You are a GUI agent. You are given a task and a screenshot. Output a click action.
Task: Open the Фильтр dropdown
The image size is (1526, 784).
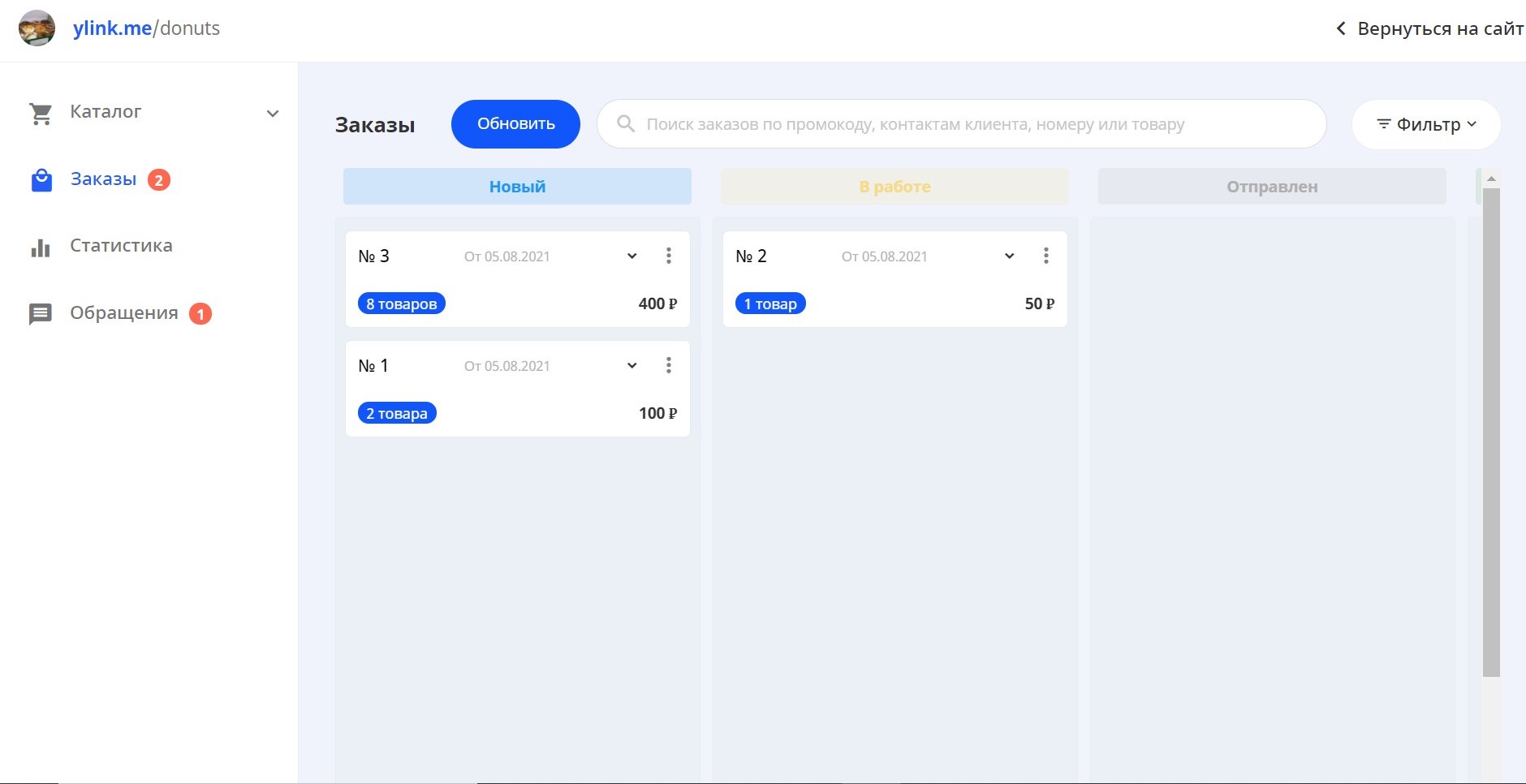(x=1426, y=124)
